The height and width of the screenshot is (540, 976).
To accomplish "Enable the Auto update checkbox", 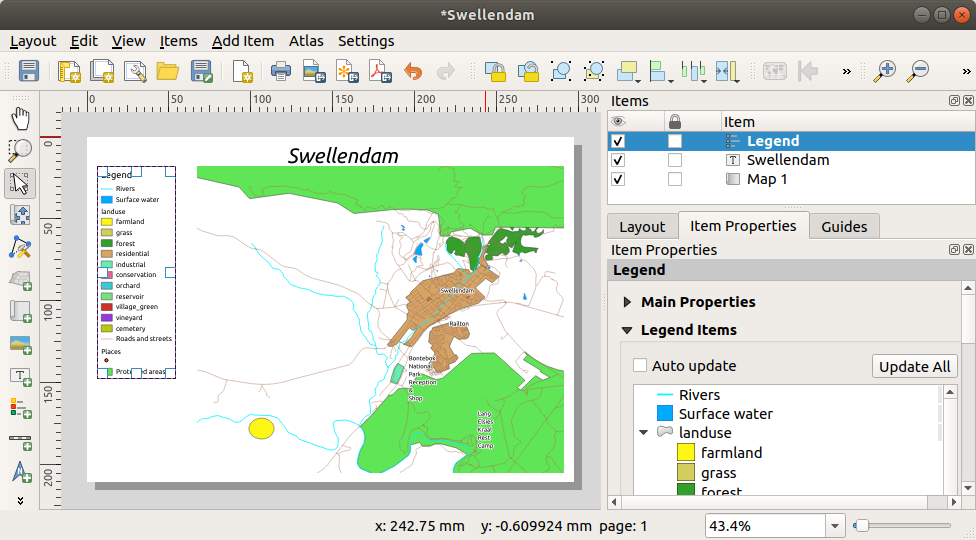I will 640,366.
